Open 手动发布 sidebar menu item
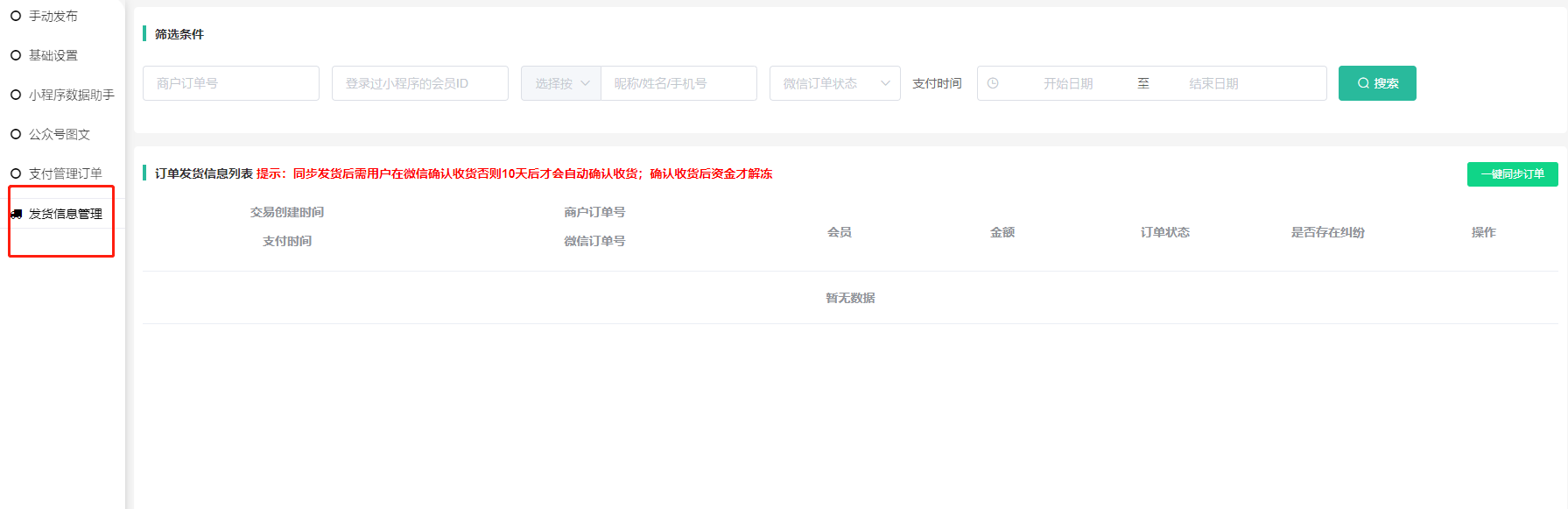Image resolution: width=1568 pixels, height=509 pixels. point(53,16)
